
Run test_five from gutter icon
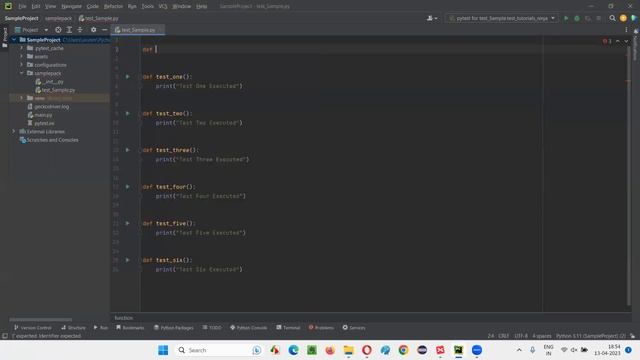tap(127, 223)
